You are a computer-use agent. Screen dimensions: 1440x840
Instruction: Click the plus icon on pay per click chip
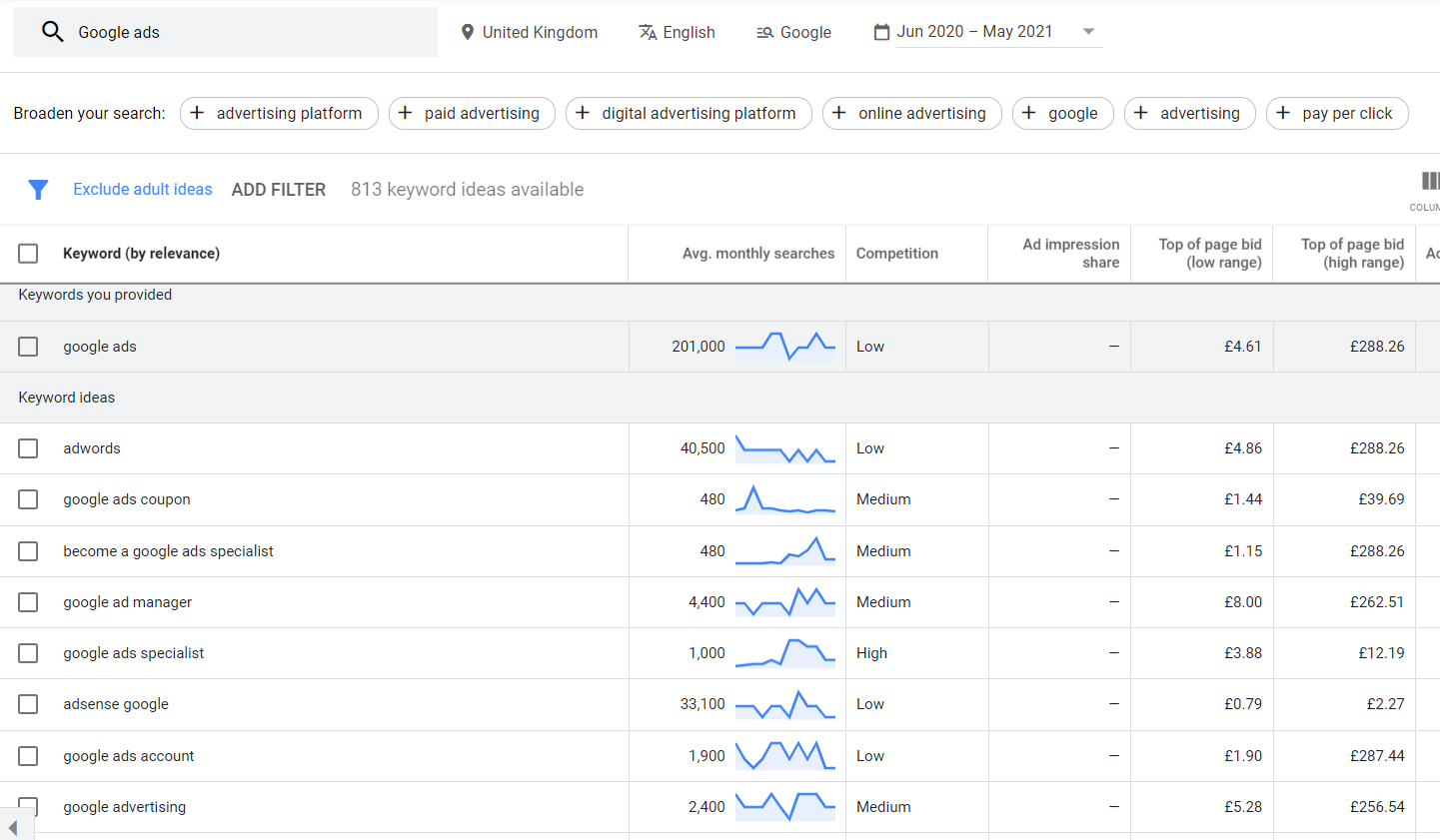click(x=1283, y=113)
